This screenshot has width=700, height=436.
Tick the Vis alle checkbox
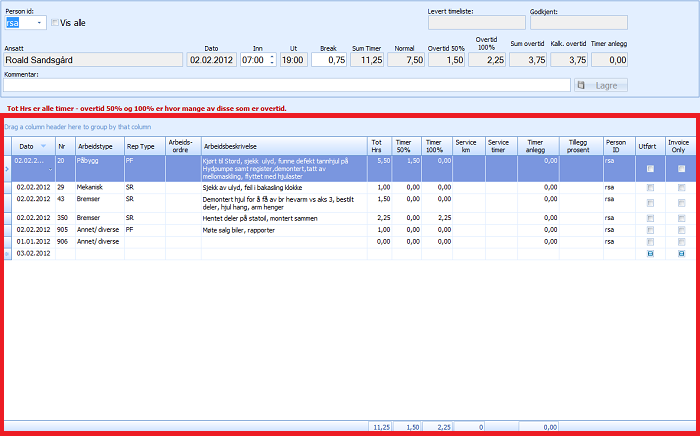click(55, 22)
